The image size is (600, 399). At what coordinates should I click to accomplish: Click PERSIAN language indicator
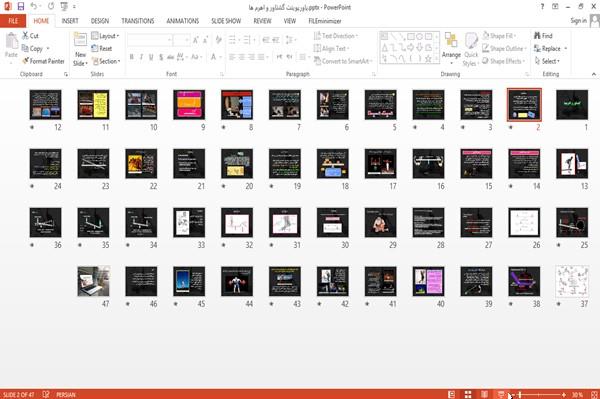(66, 395)
